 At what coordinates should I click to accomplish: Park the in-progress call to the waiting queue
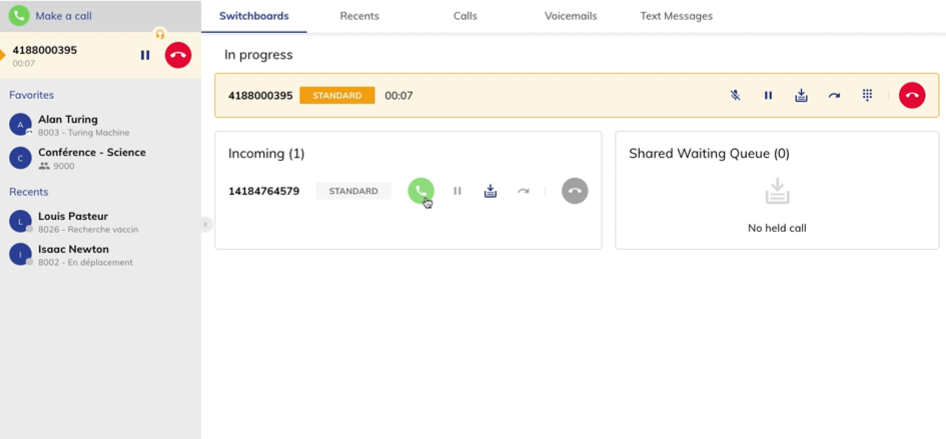click(801, 95)
